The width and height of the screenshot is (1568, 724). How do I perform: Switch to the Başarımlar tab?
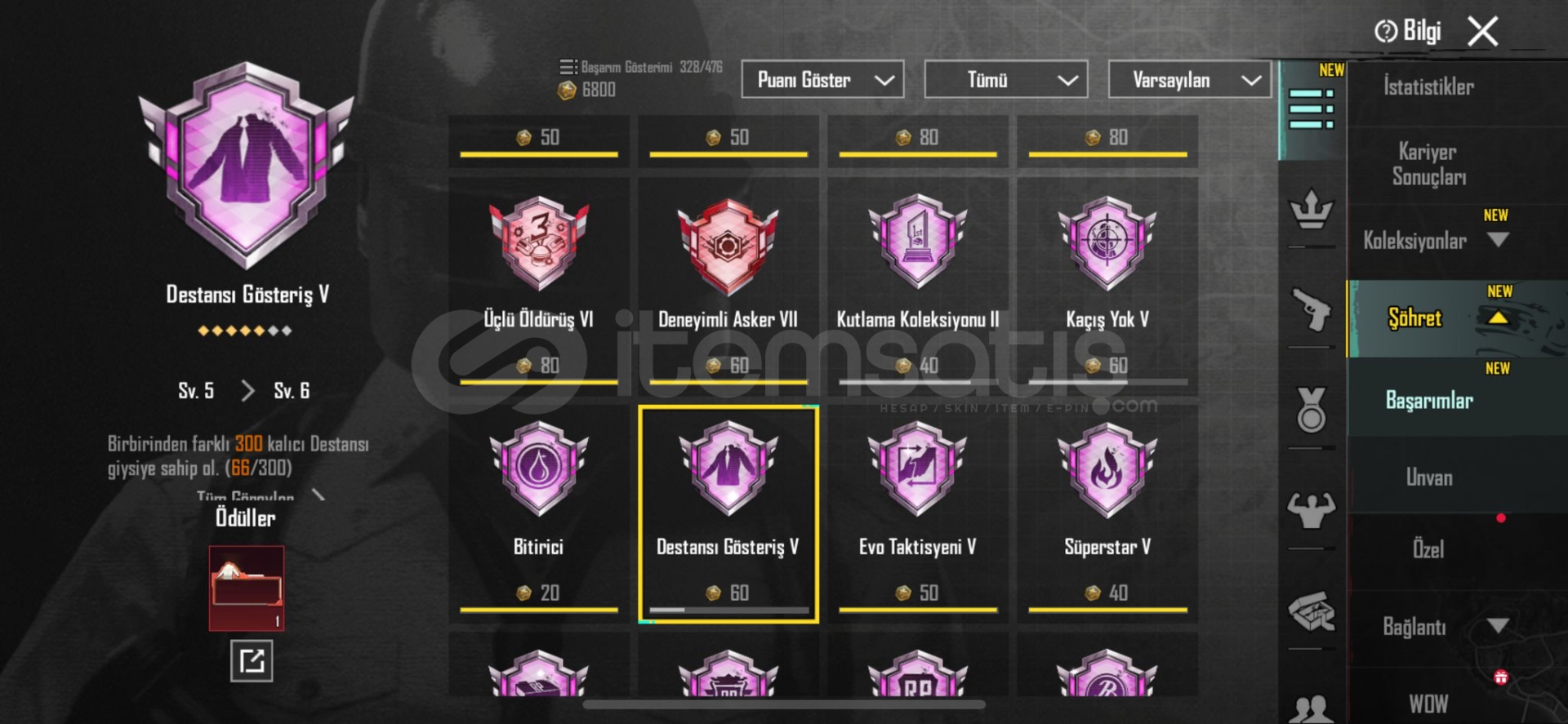[1429, 400]
